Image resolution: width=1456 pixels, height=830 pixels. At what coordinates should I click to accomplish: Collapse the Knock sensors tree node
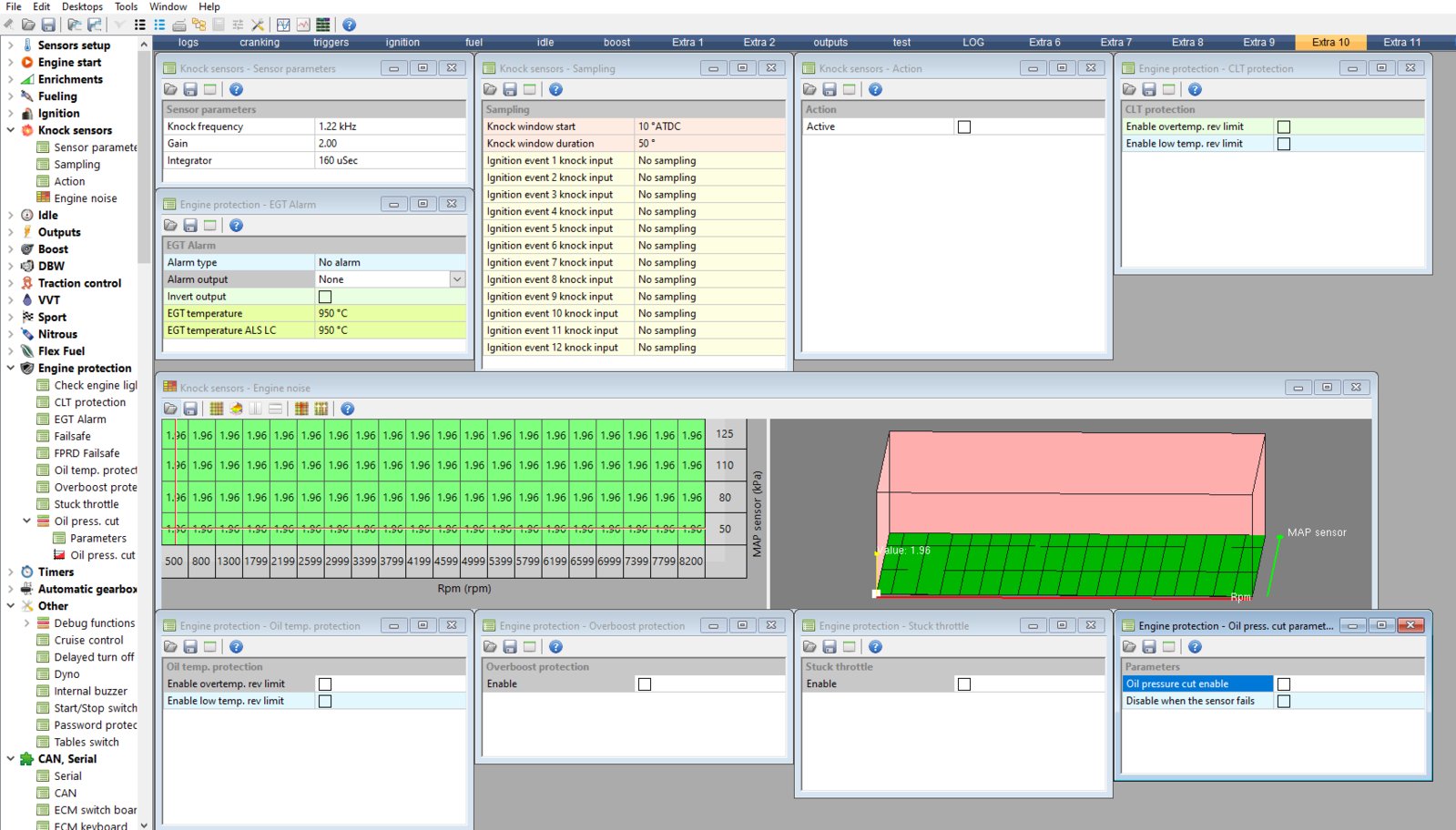click(10, 130)
